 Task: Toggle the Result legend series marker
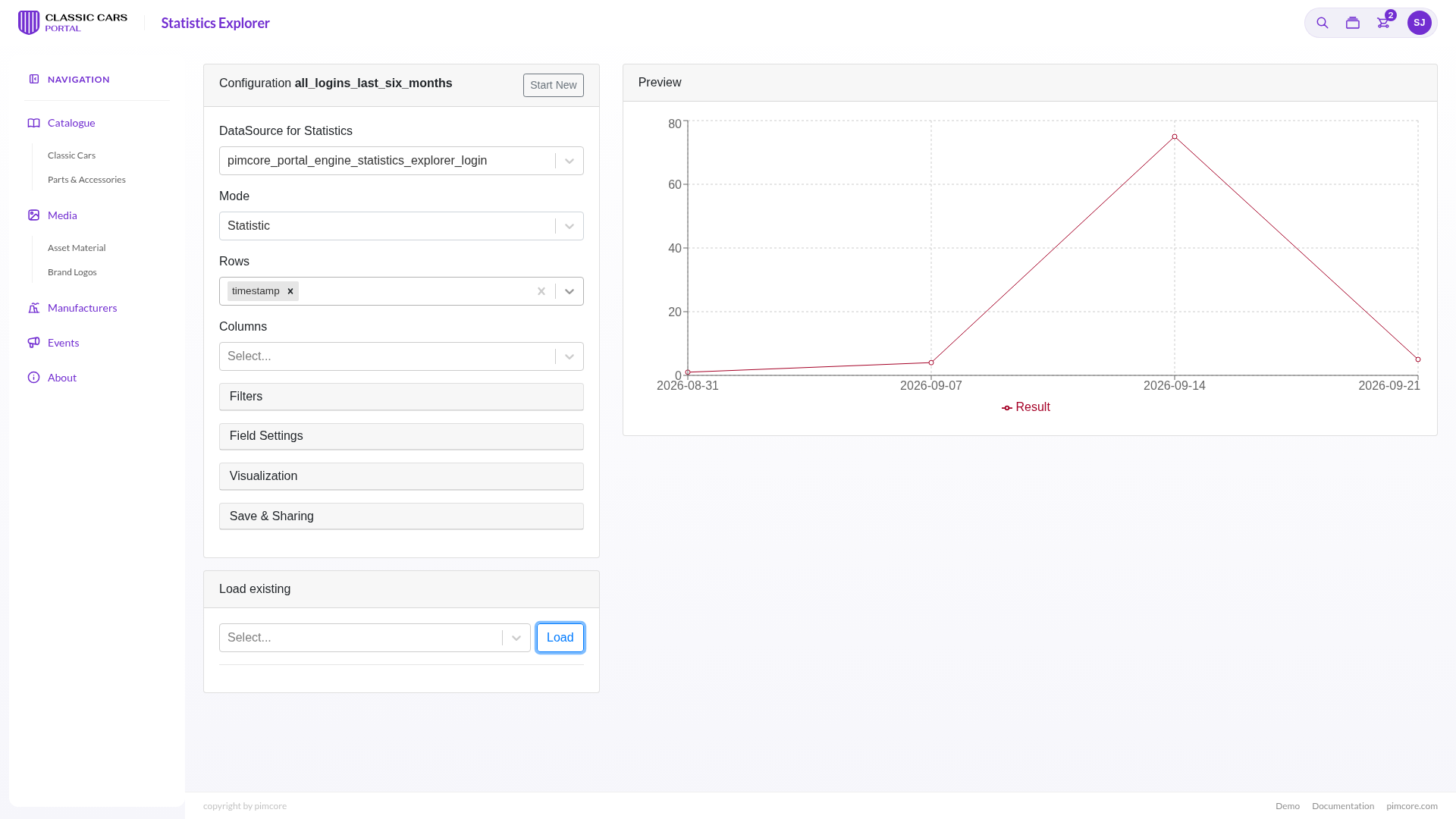pos(1007,408)
